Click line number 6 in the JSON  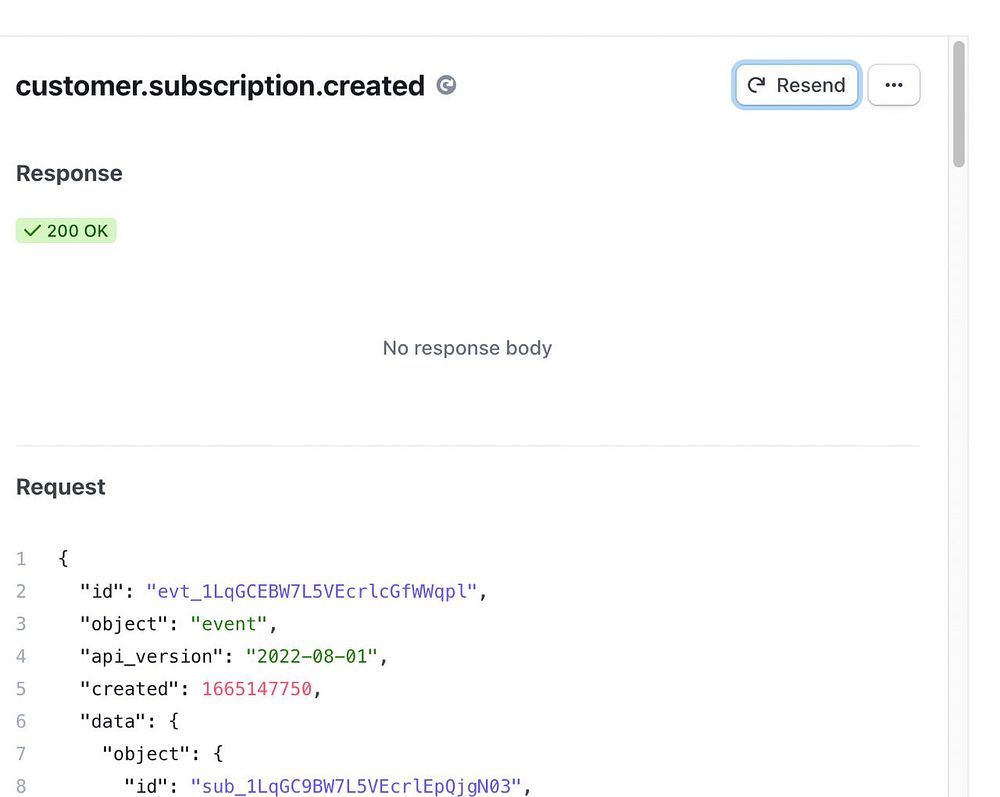point(21,721)
